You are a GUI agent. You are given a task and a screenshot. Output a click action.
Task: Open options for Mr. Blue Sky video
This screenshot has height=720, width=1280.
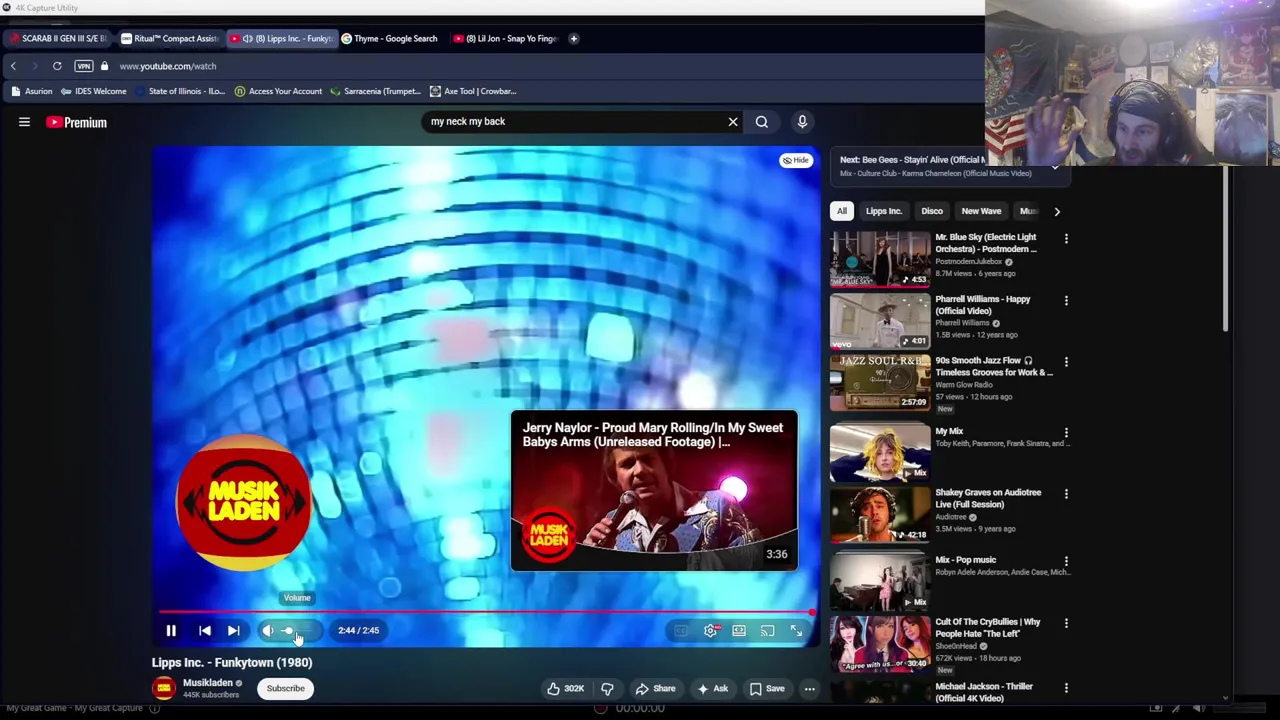coord(1066,239)
